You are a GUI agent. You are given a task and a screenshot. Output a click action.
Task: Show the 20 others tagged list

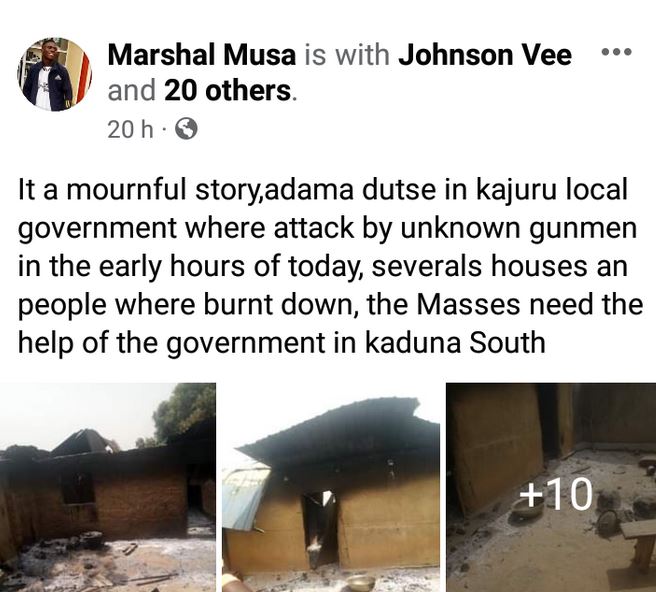coord(228,90)
